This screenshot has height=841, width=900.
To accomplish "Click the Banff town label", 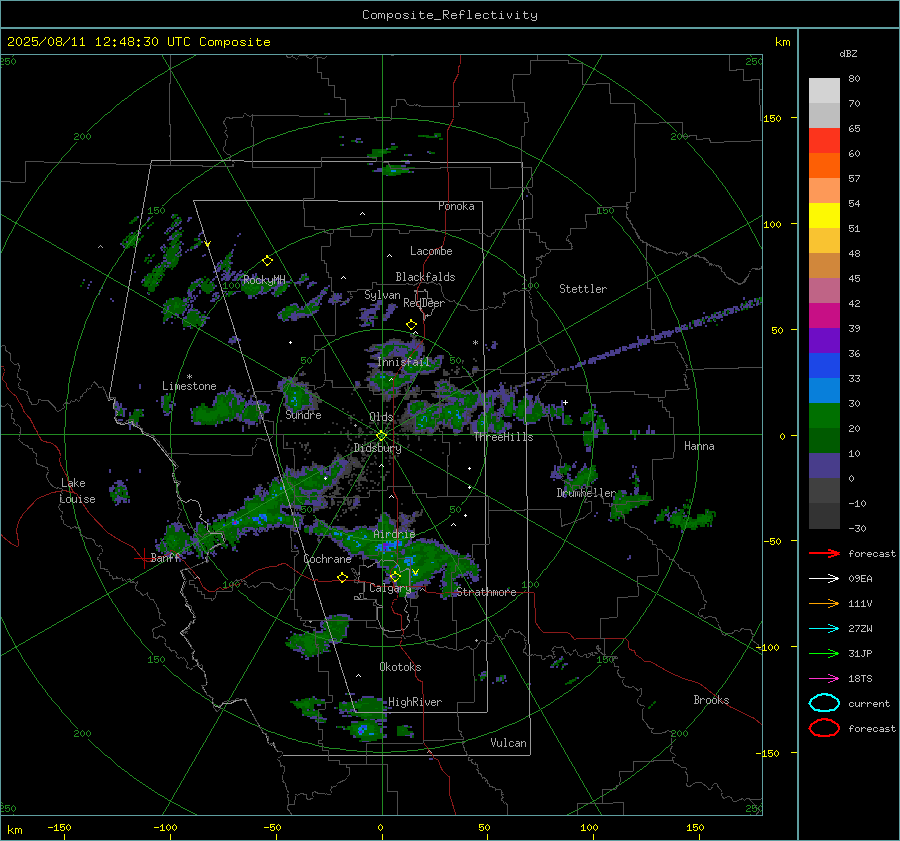I will click(x=165, y=558).
